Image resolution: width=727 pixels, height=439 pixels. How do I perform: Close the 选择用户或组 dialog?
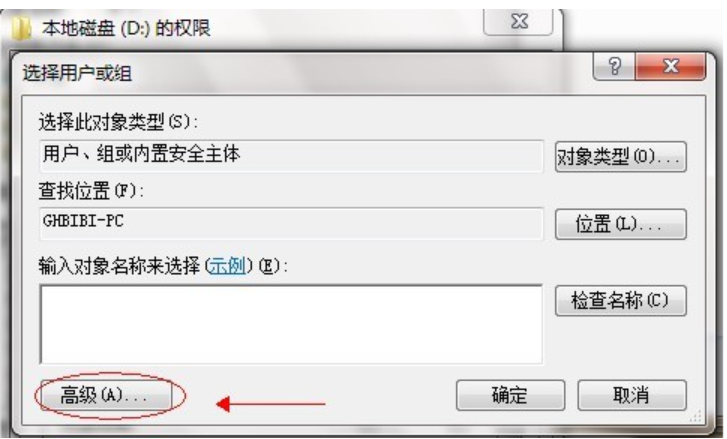click(670, 67)
